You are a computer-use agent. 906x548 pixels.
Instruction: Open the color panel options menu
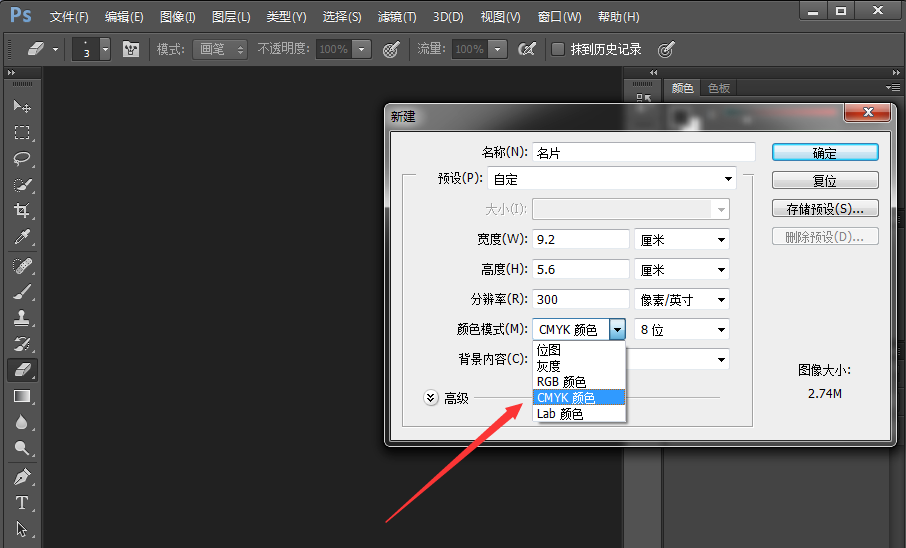pos(893,87)
